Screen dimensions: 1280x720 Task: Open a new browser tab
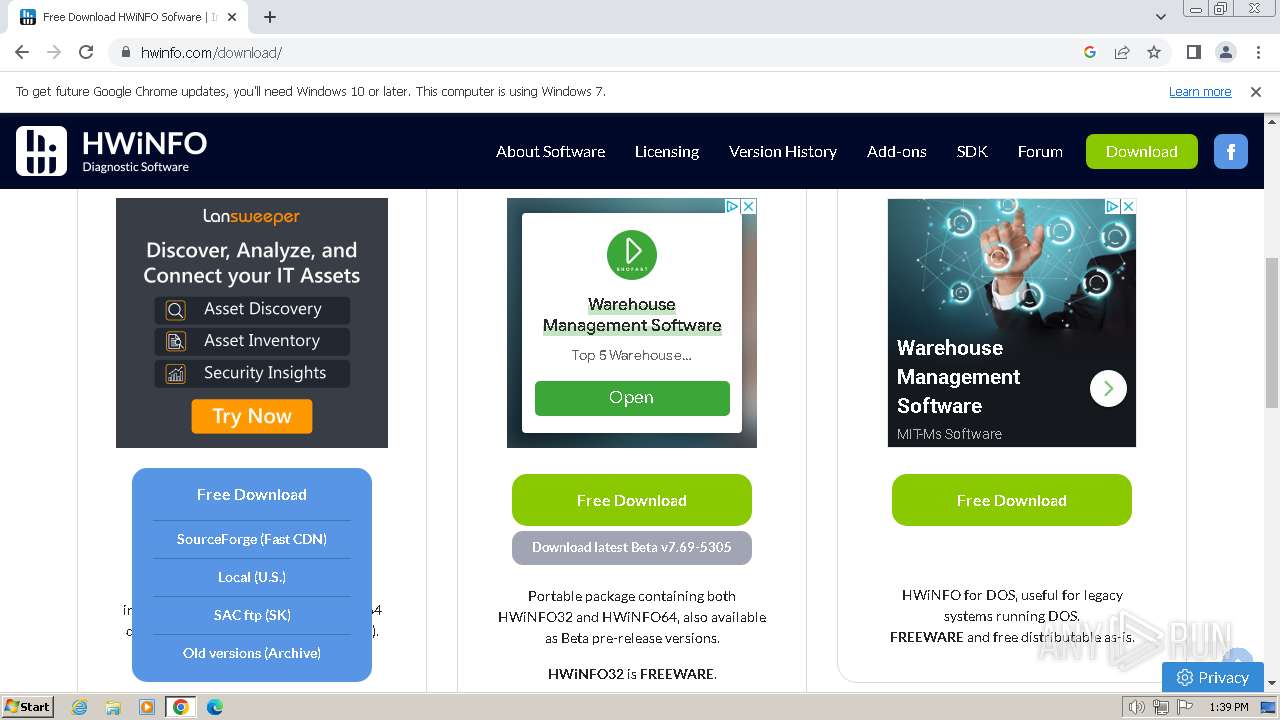270,17
